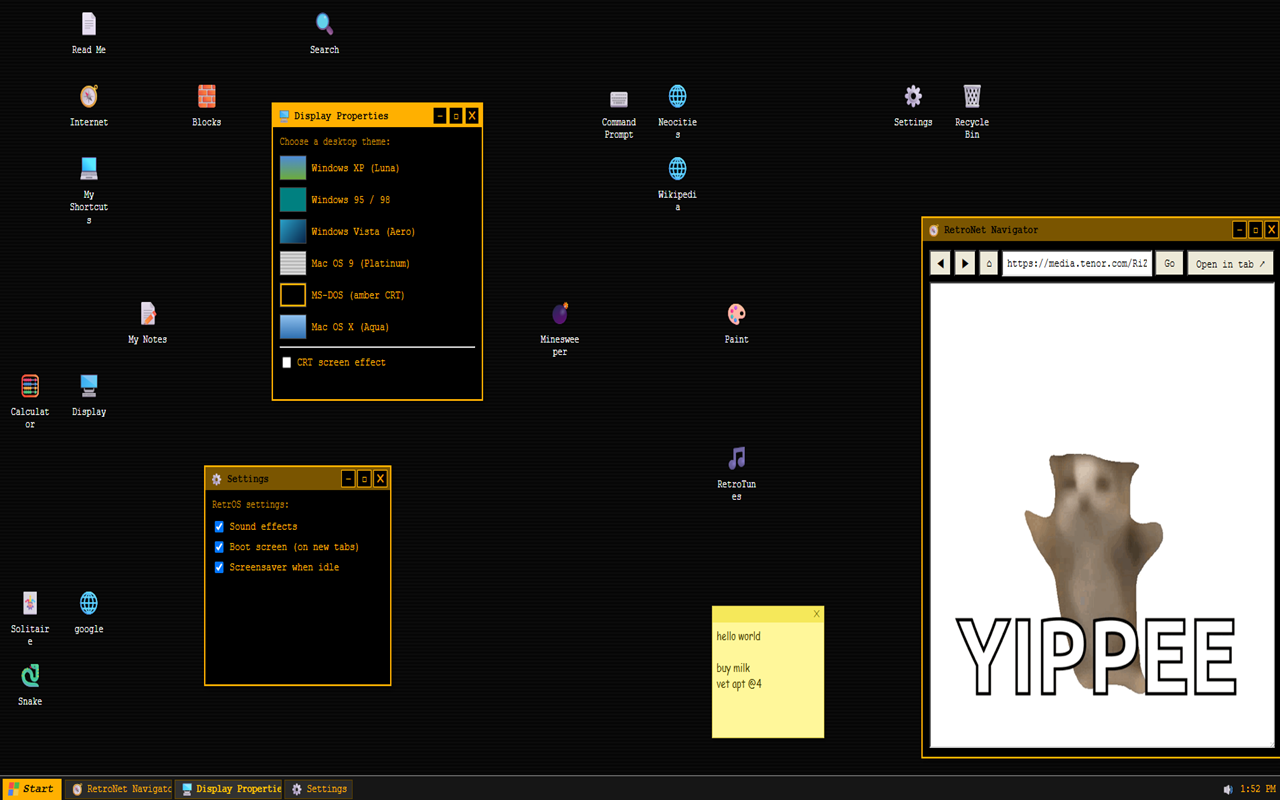This screenshot has height=800, width=1280.
Task: Click the Go button in RetroNet Navigator
Action: click(1169, 263)
